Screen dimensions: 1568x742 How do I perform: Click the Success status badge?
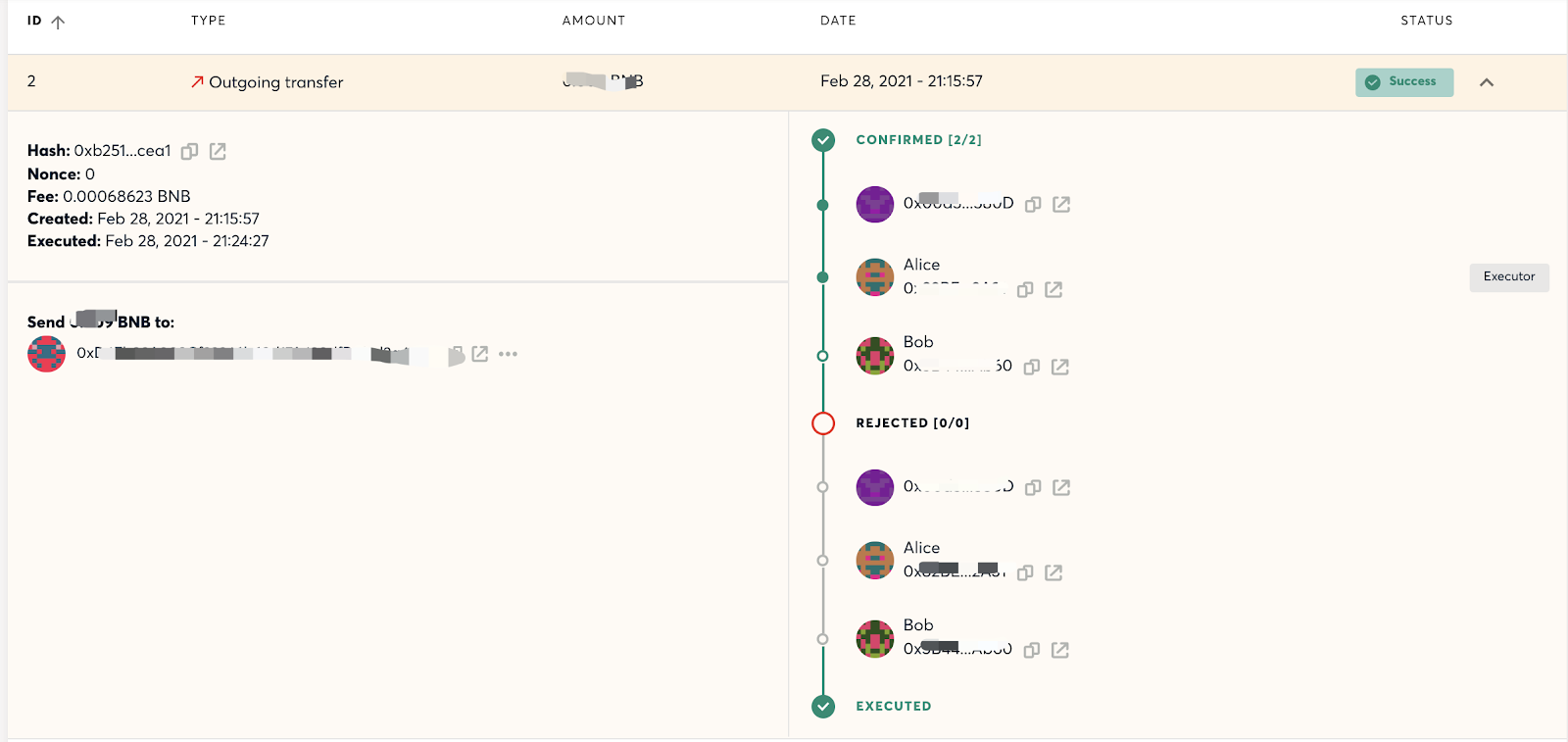coord(1404,82)
